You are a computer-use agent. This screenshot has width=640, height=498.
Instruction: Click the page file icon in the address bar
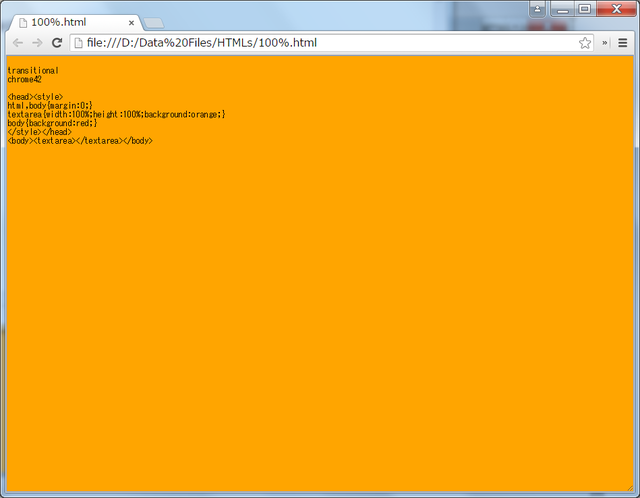[x=78, y=43]
